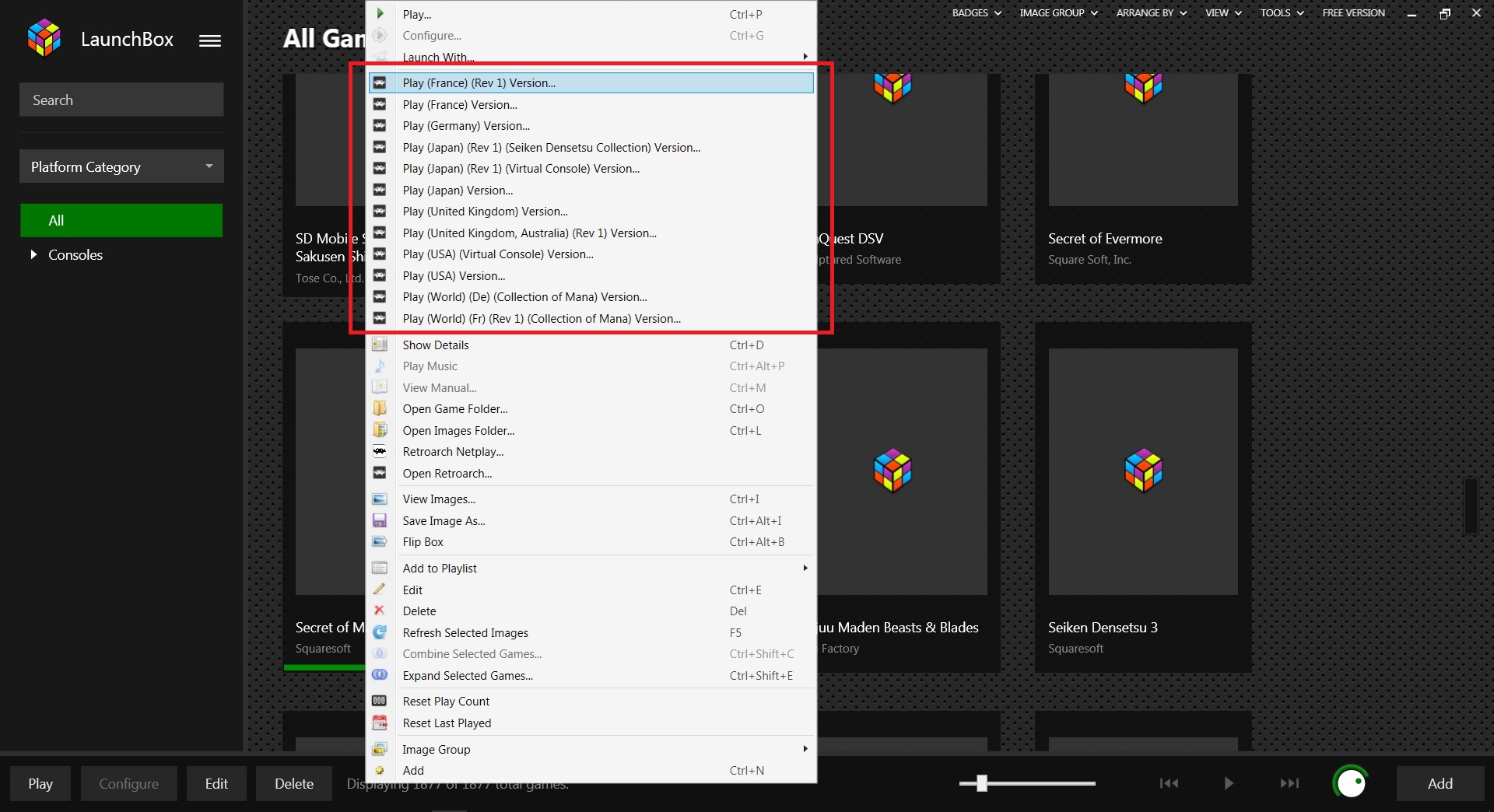Viewport: 1494px width, 812px height.
Task: Expand the Add to Playlist submenu
Action: (805, 568)
